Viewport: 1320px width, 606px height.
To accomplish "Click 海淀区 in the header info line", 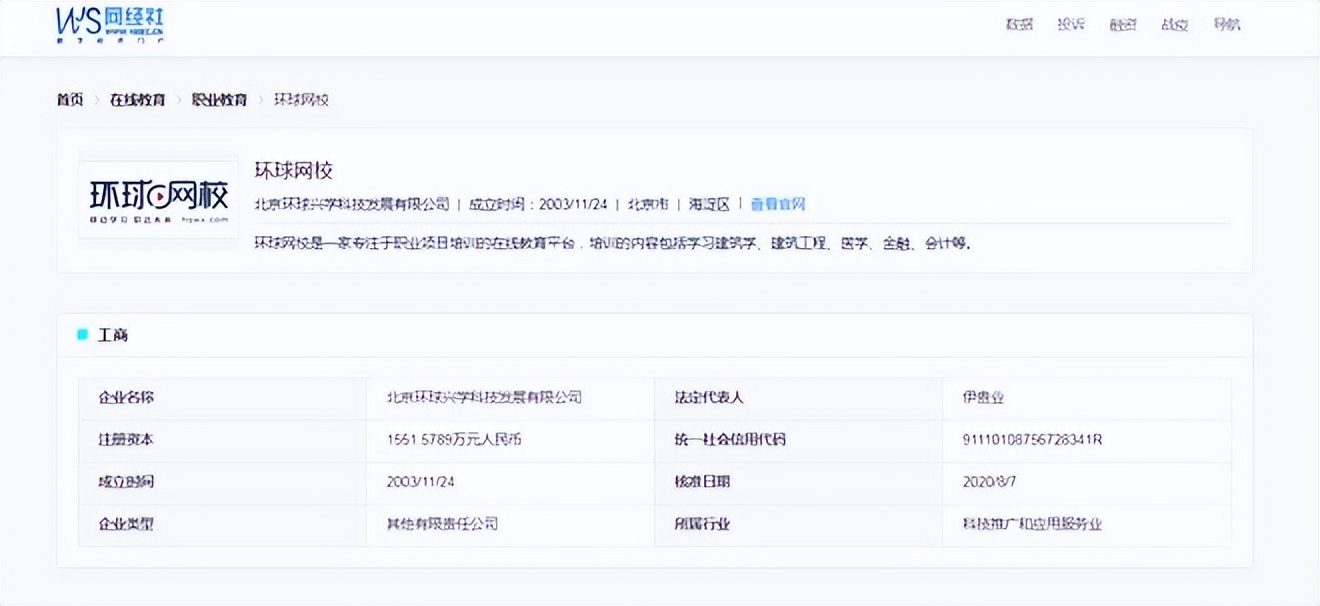I will point(709,204).
